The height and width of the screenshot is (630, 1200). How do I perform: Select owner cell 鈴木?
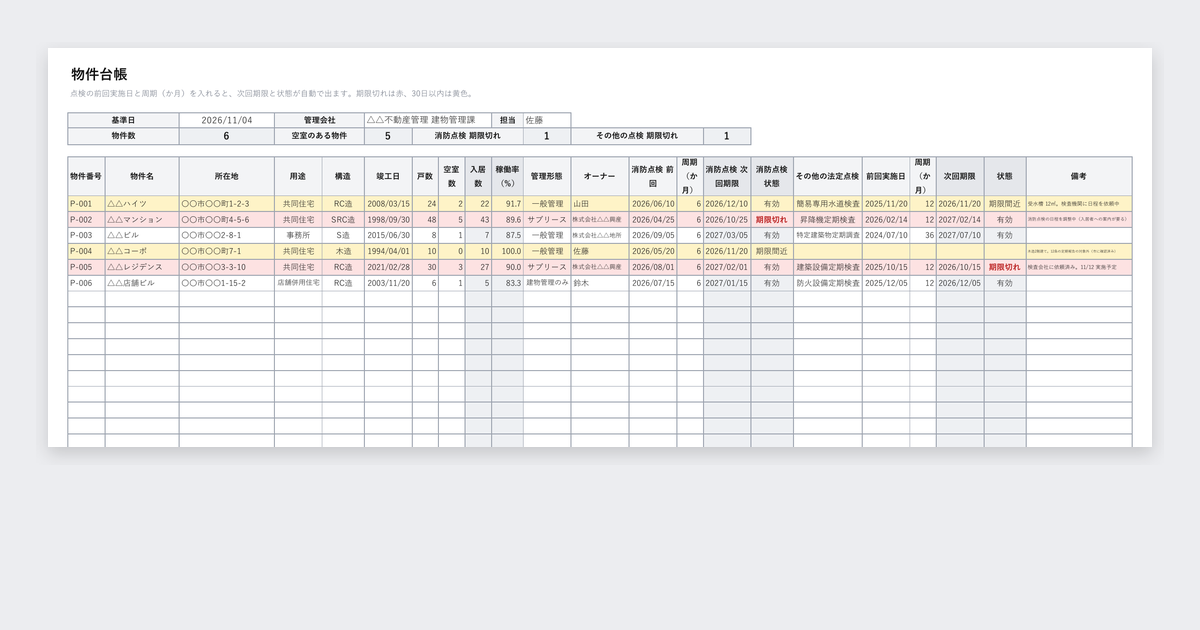coord(600,283)
